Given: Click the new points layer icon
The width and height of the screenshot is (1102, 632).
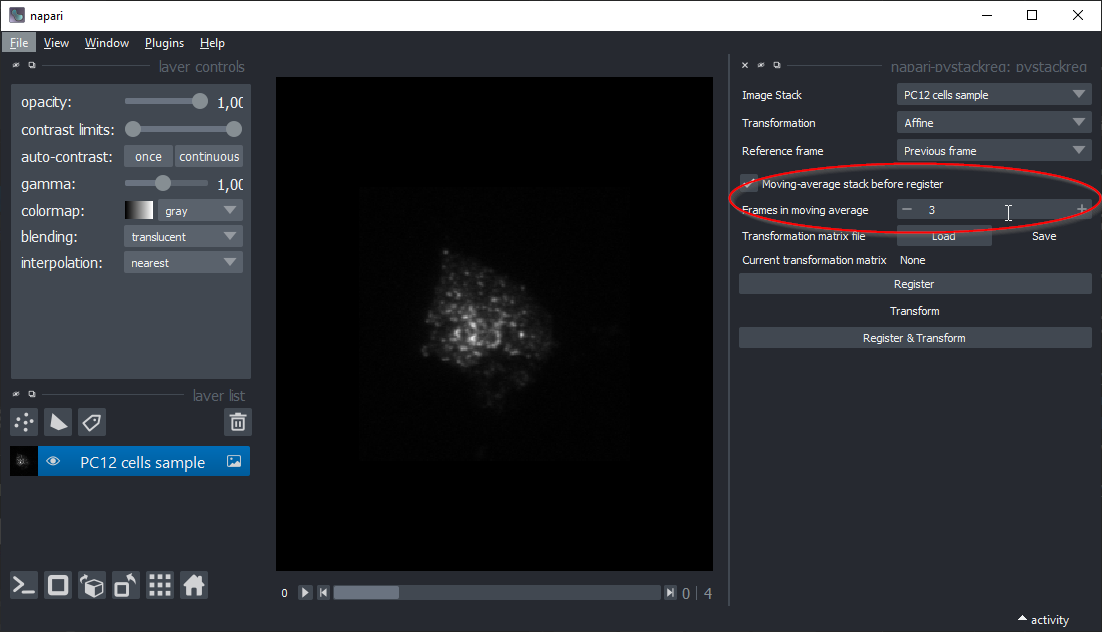Looking at the screenshot, I should (x=25, y=422).
